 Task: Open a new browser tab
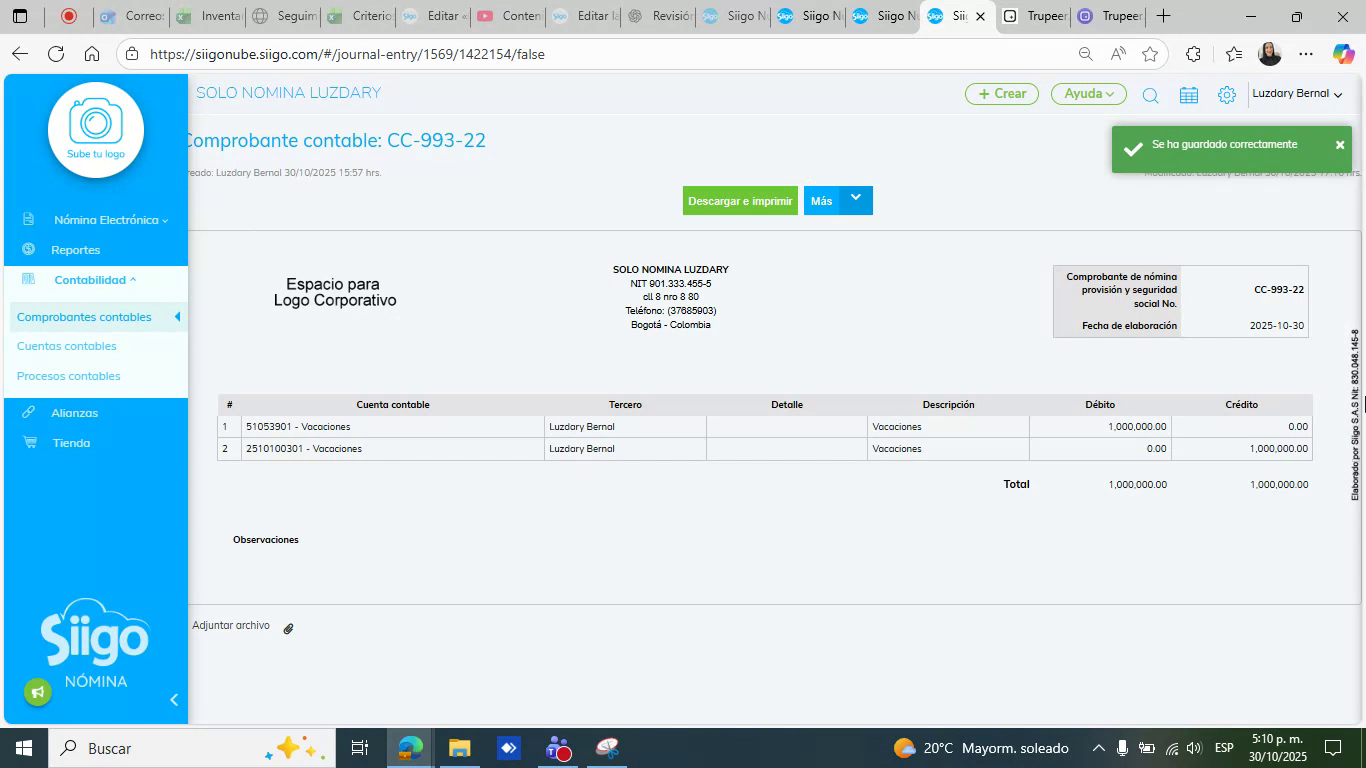(1163, 16)
